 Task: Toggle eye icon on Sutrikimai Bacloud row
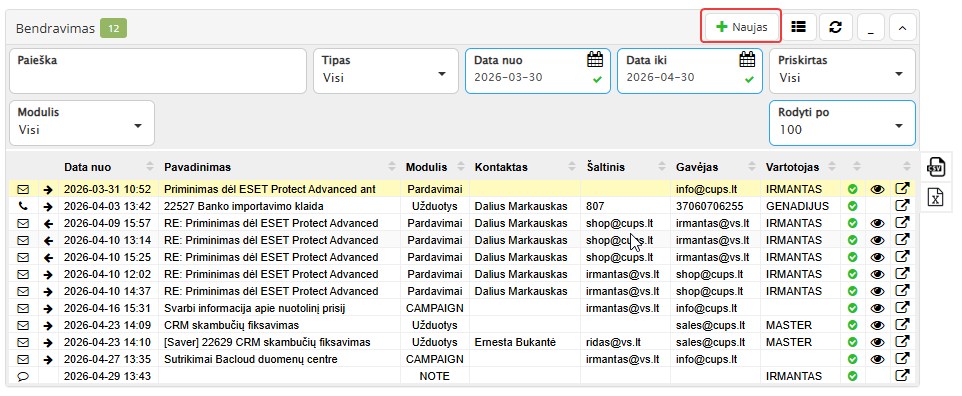[x=877, y=359]
